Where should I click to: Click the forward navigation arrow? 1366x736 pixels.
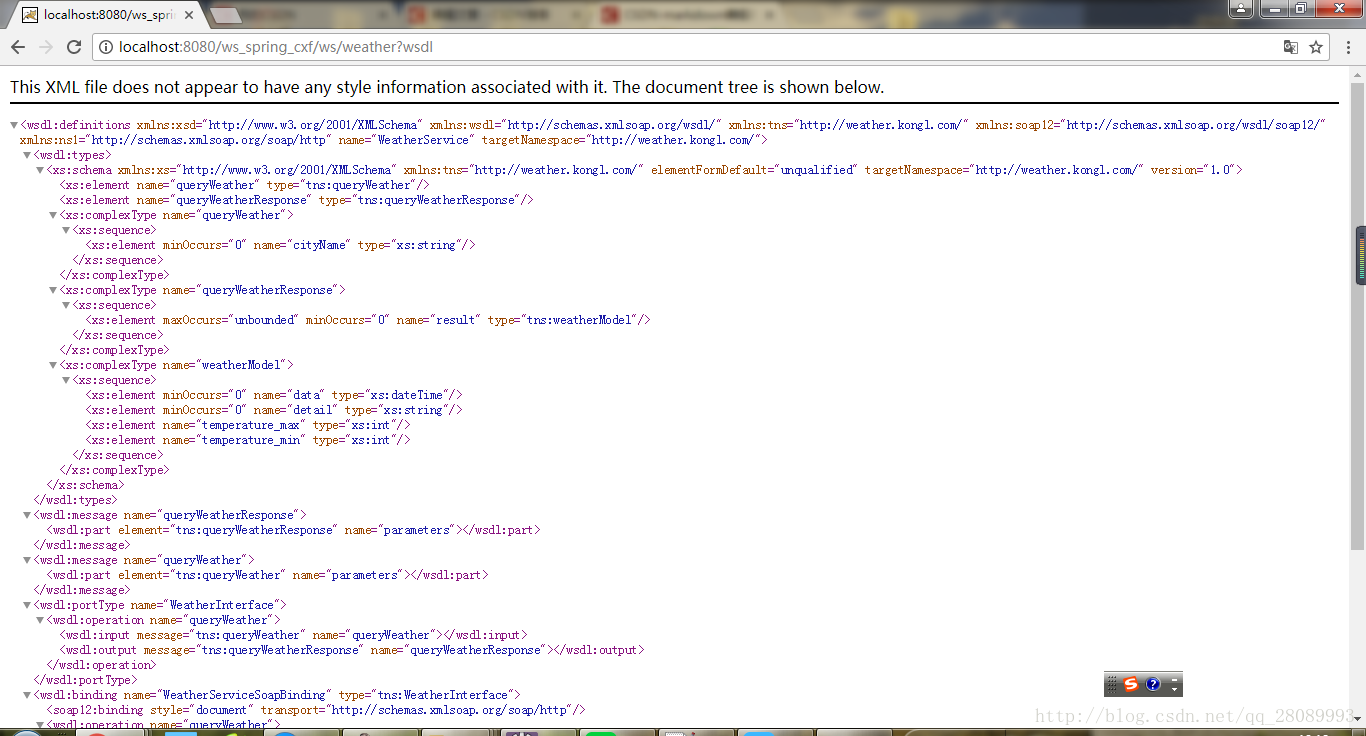point(46,47)
